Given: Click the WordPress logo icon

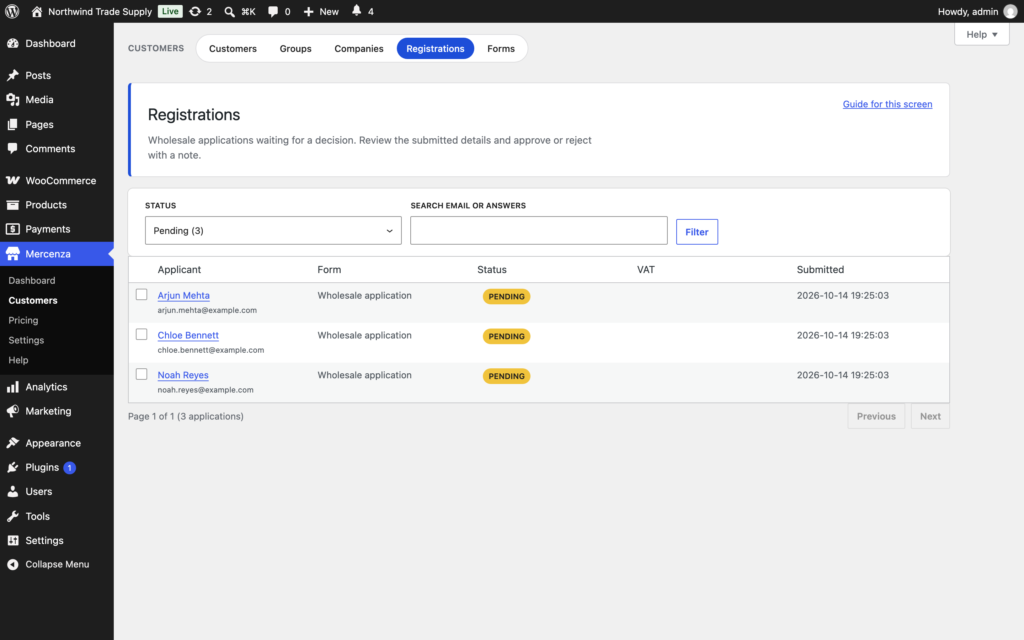Looking at the screenshot, I should click(x=12, y=11).
